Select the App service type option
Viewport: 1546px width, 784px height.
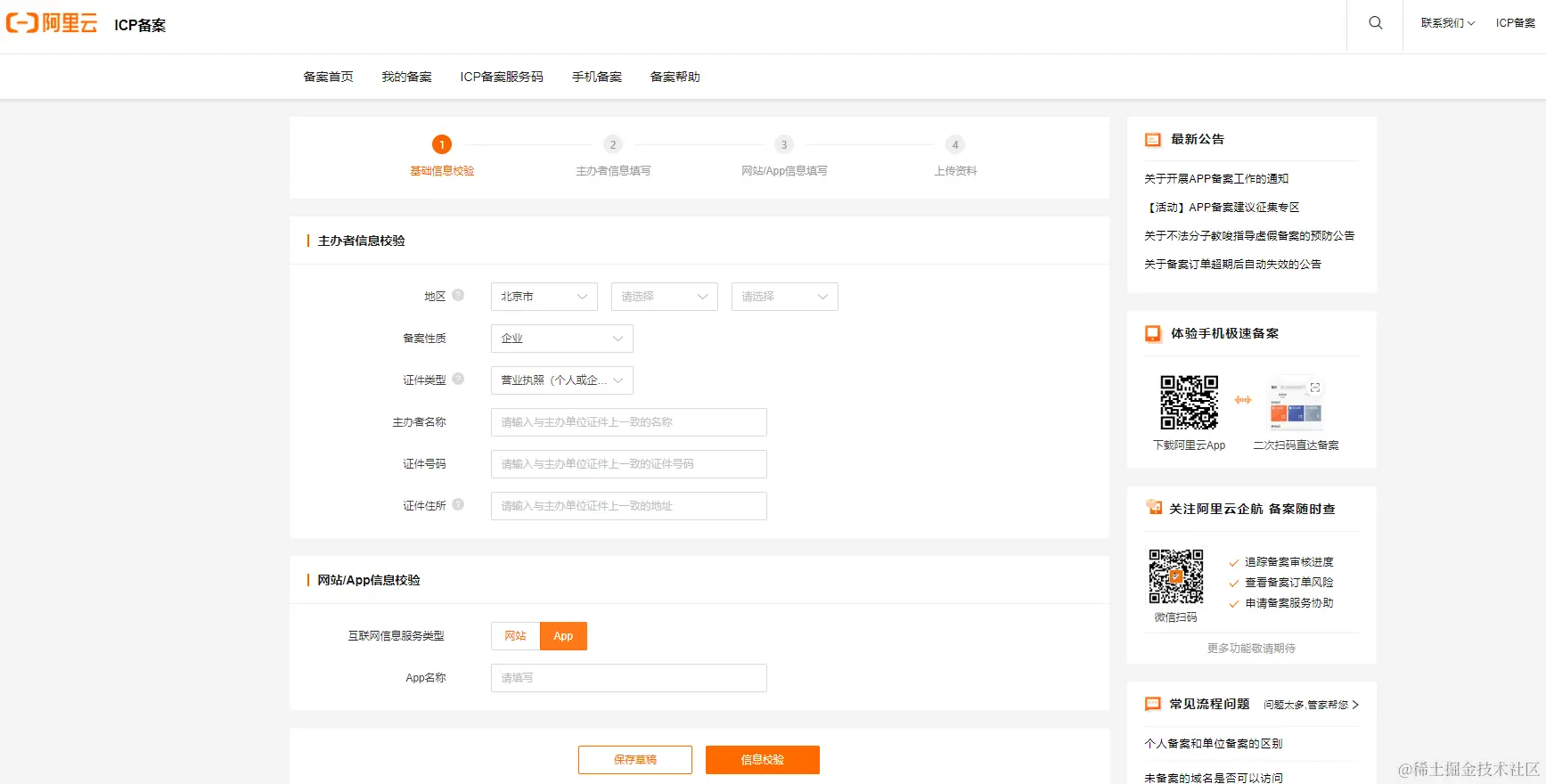point(563,635)
